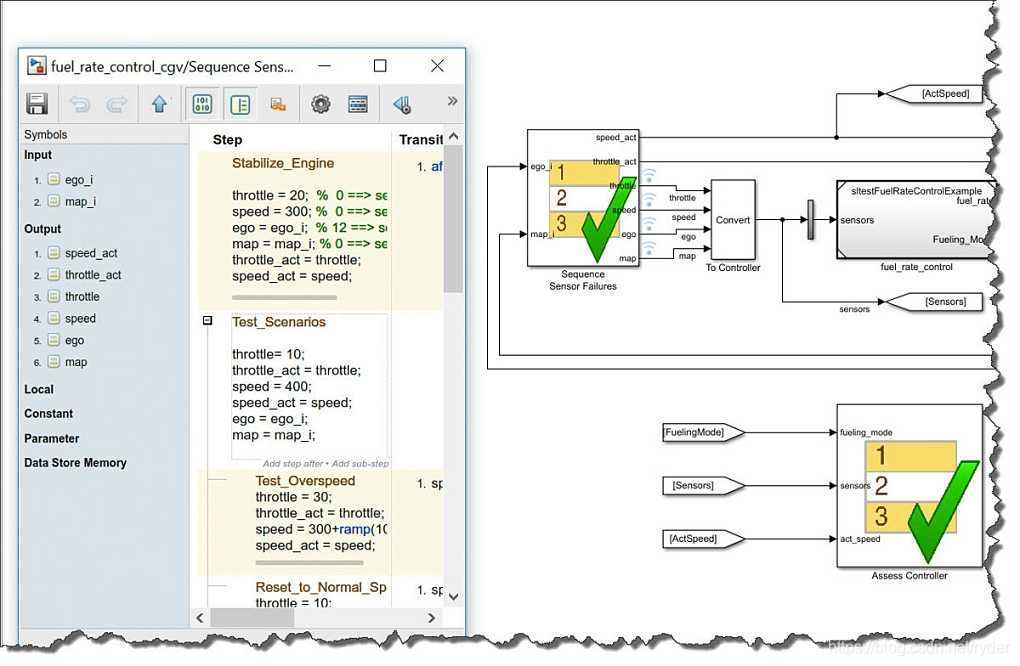Open settings using the gear icon
Image resolution: width=1020 pixels, height=666 pixels.
click(320, 104)
